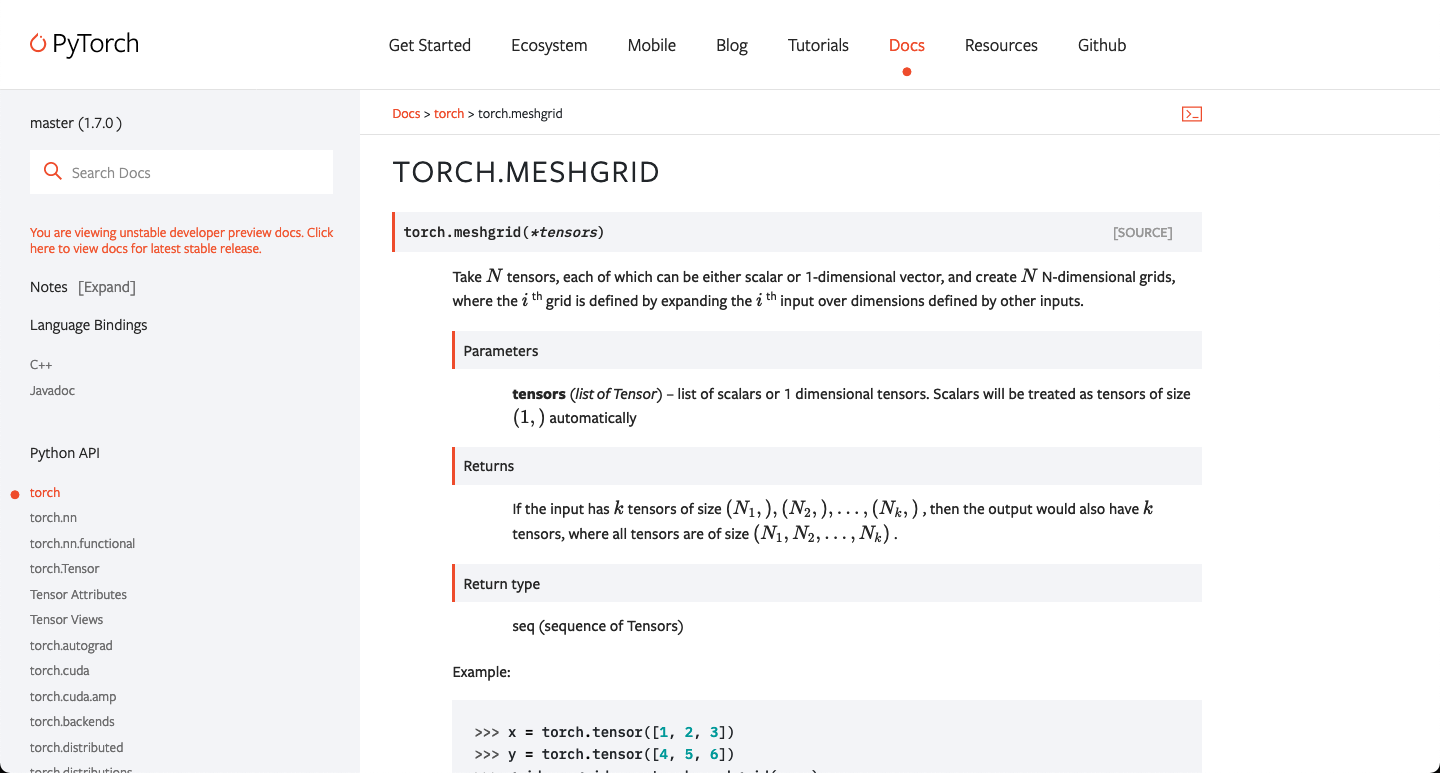Click the 'seq (sequence of Tensors)' text
The height and width of the screenshot is (773, 1440).
point(598,626)
